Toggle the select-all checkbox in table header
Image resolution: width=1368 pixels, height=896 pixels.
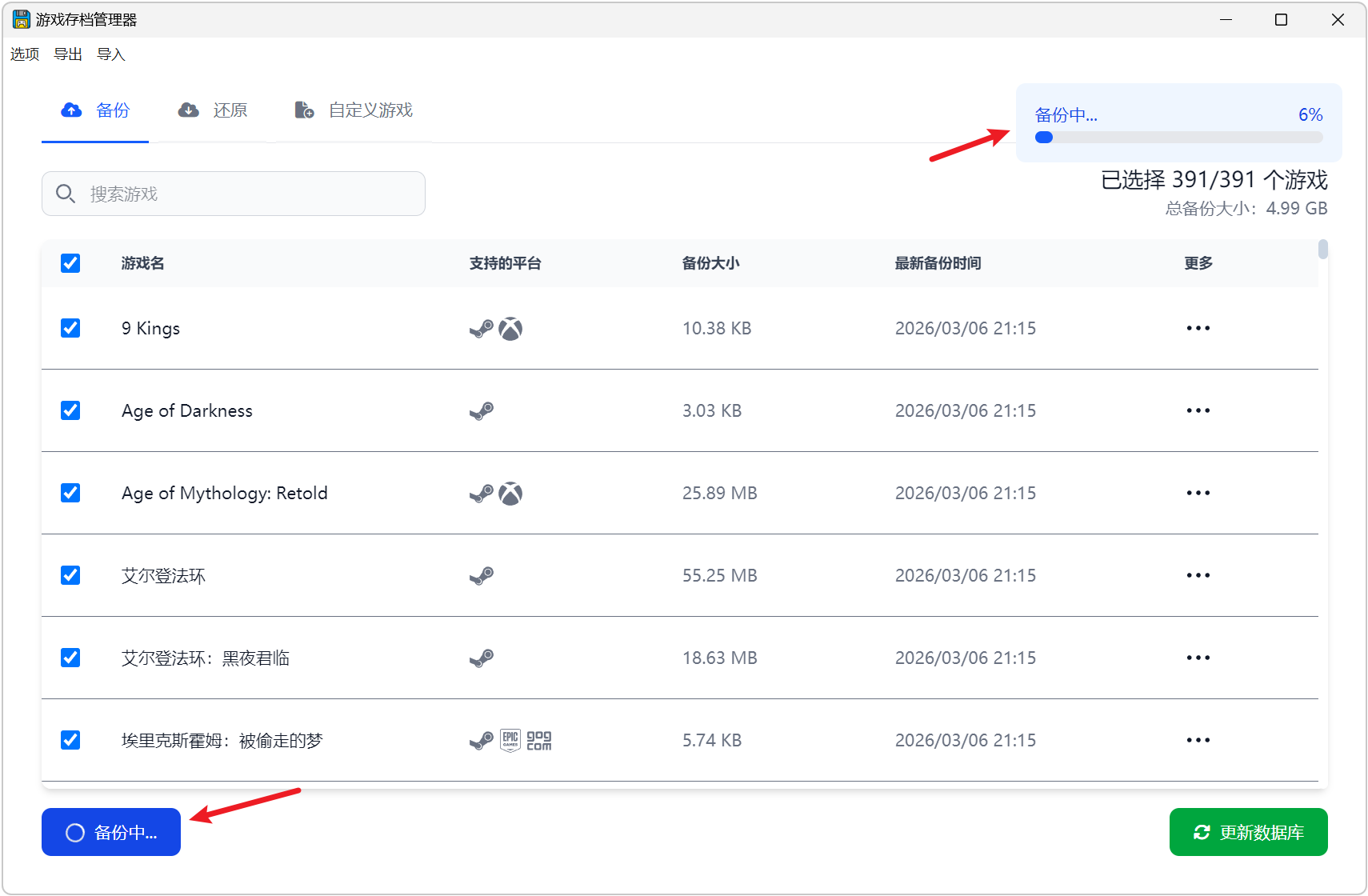[x=70, y=263]
